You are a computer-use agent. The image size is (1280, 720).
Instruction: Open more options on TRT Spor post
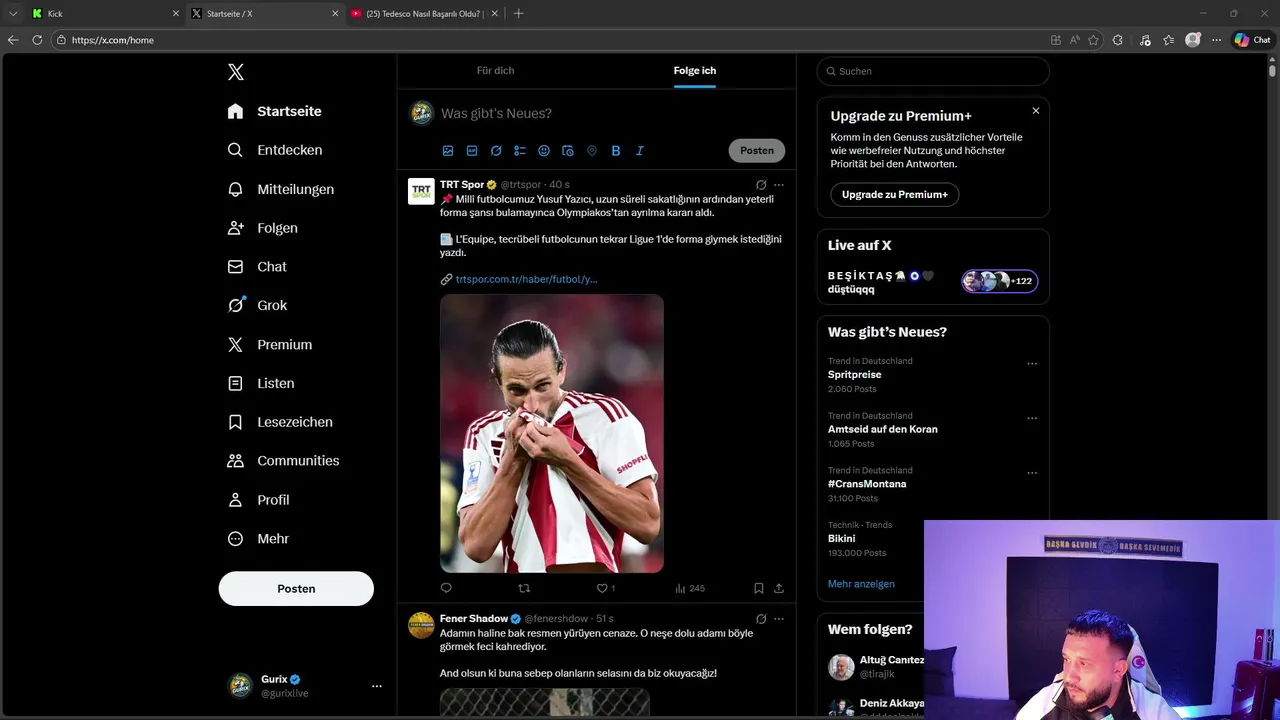point(779,185)
